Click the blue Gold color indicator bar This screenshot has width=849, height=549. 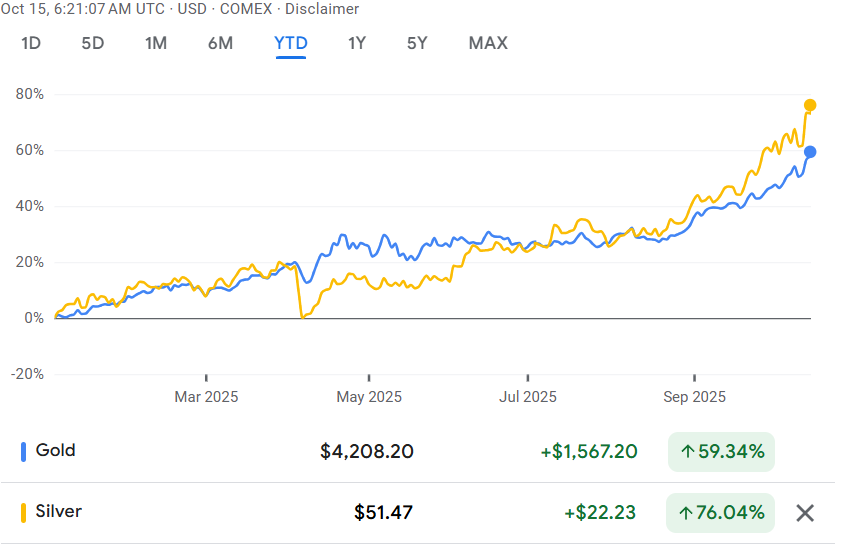click(x=23, y=452)
